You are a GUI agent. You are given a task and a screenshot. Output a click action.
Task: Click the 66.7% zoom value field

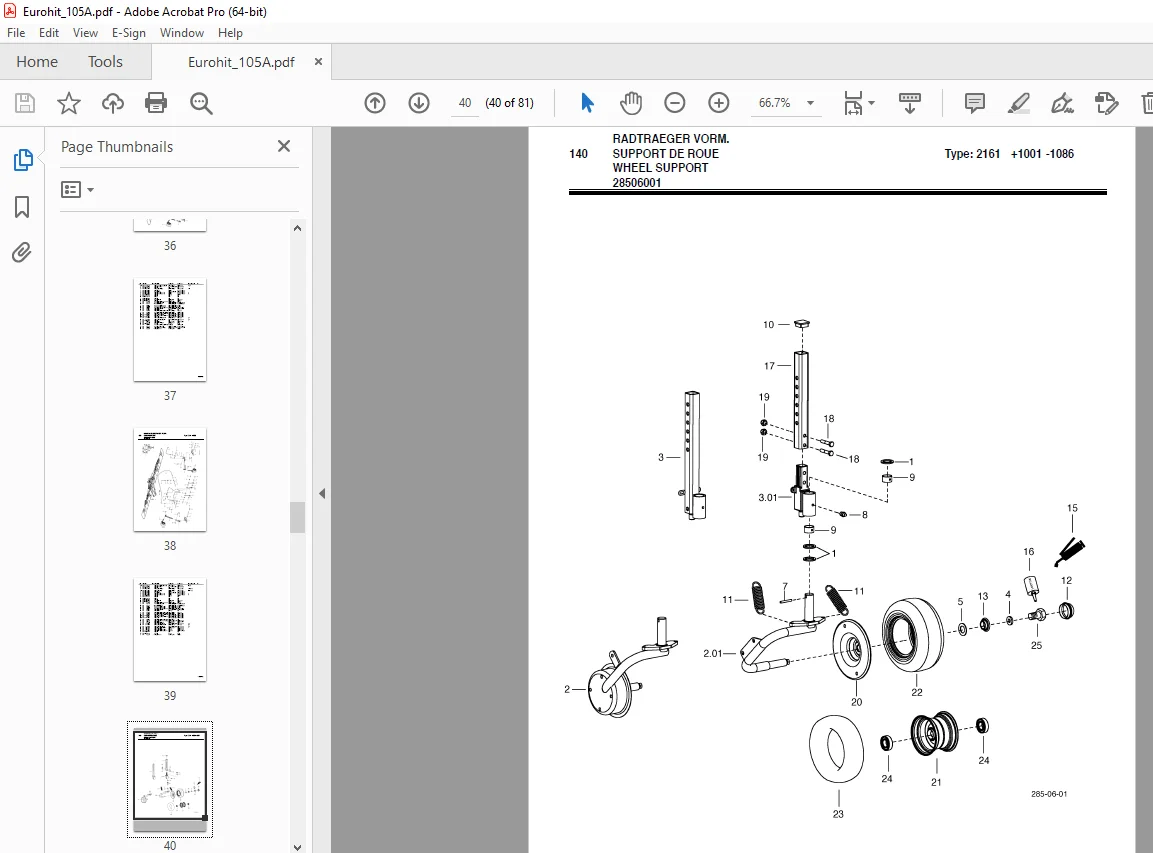coord(774,103)
